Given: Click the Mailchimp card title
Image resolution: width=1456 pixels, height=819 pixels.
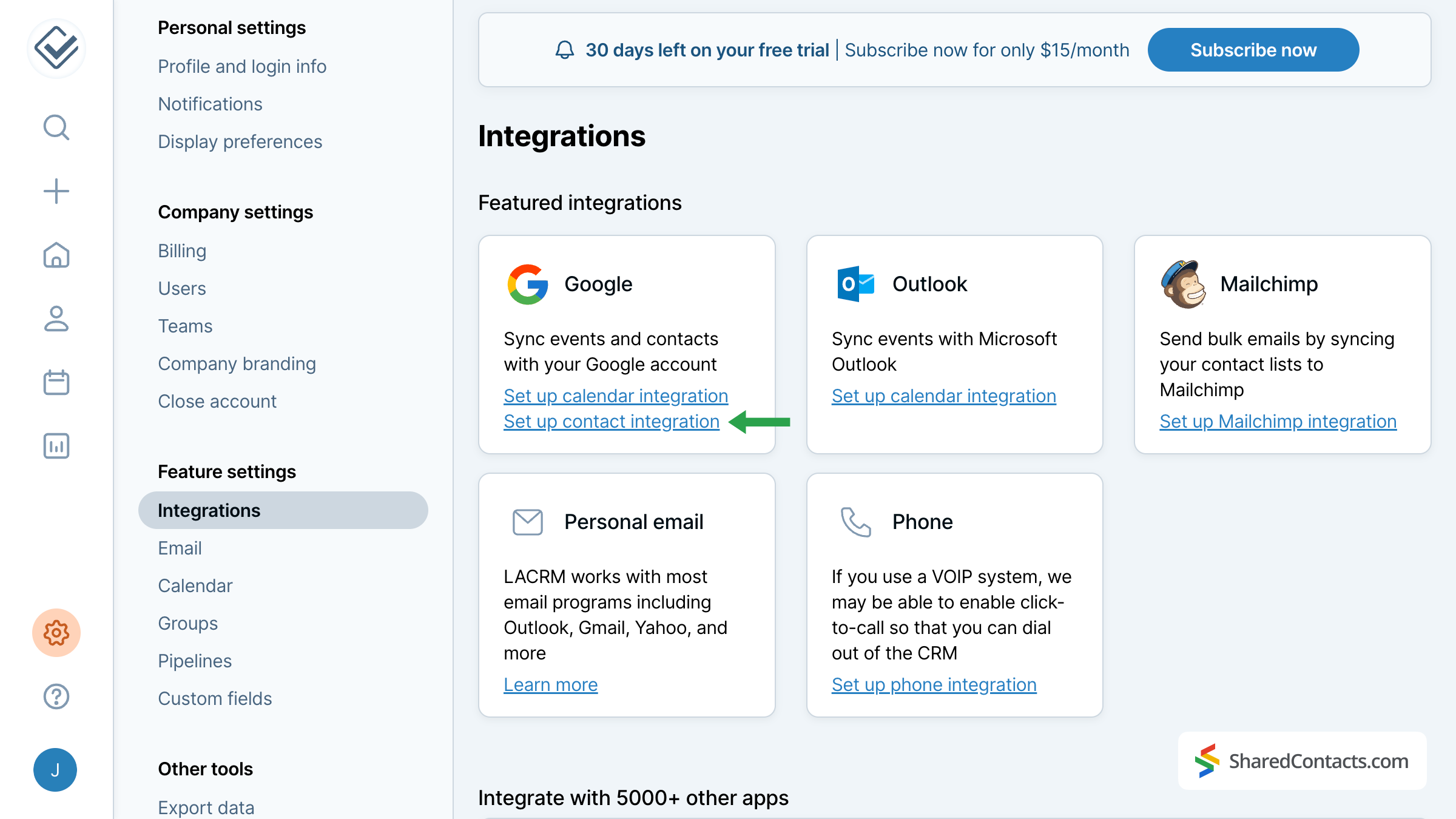Looking at the screenshot, I should coord(1269,284).
